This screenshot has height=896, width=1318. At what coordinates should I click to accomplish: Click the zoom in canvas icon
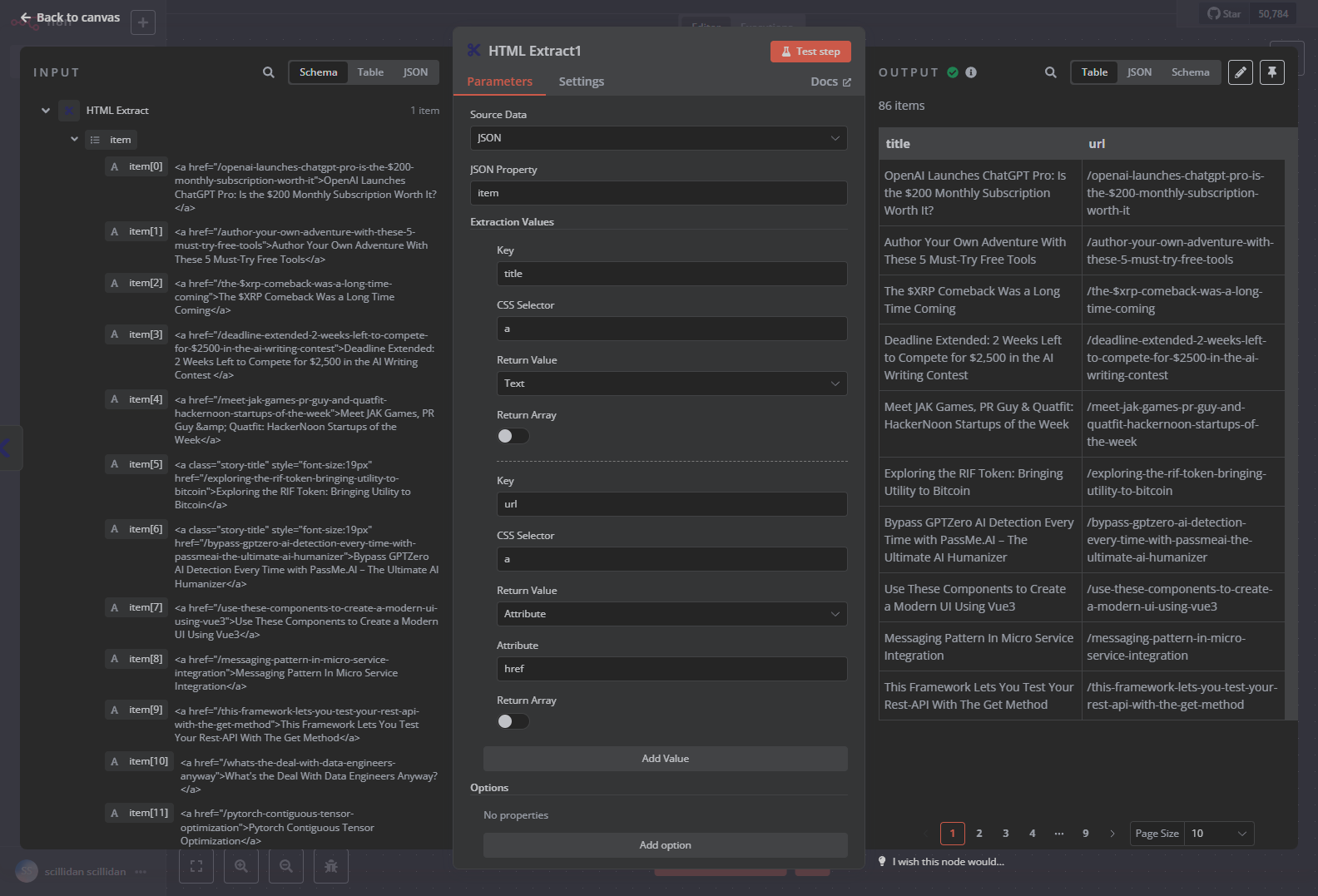coord(241,866)
